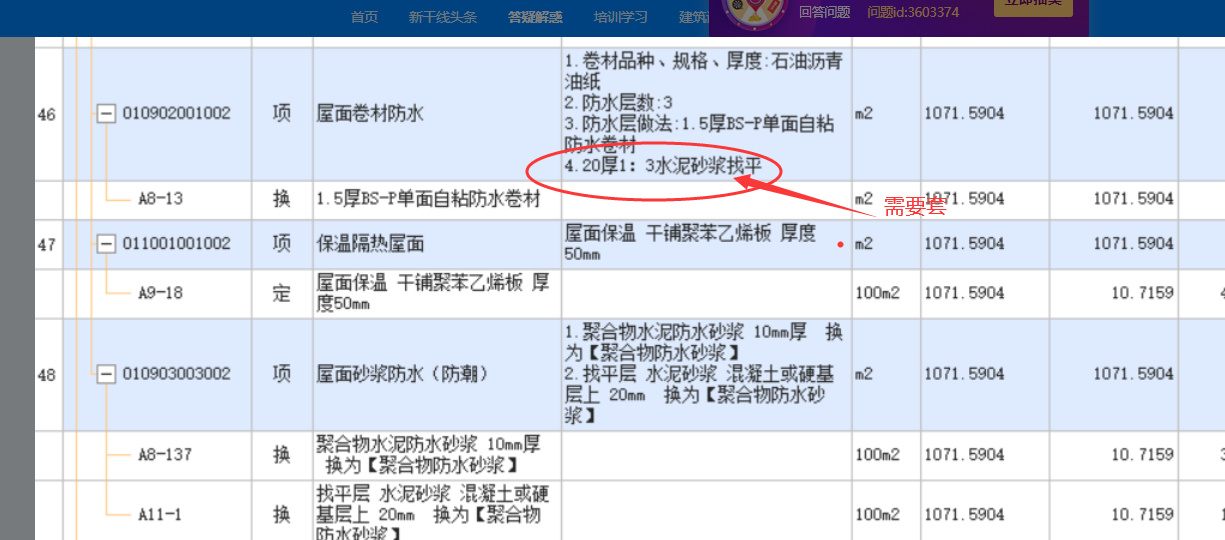This screenshot has height=540, width=1225.
Task: Select sub-item A8-13
Action: tap(160, 198)
